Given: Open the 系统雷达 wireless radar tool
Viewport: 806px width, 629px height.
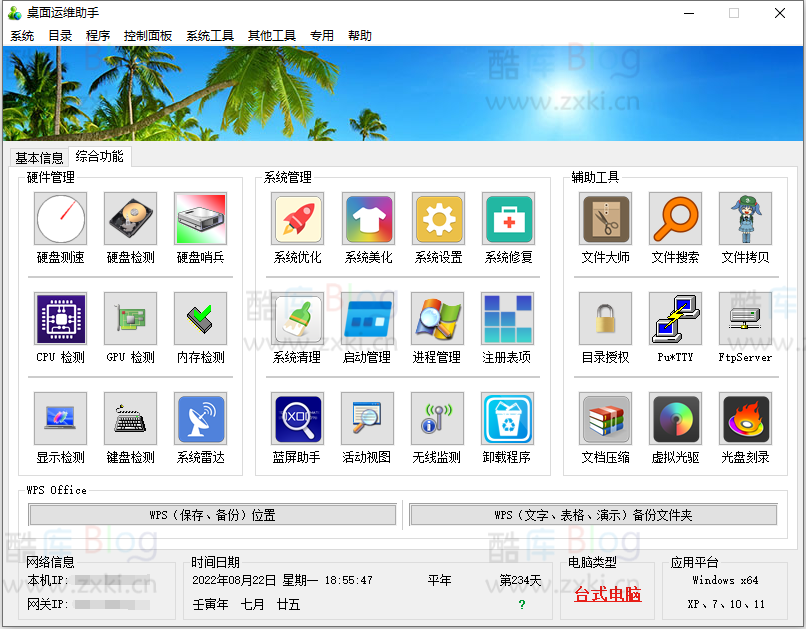Looking at the screenshot, I should [200, 426].
